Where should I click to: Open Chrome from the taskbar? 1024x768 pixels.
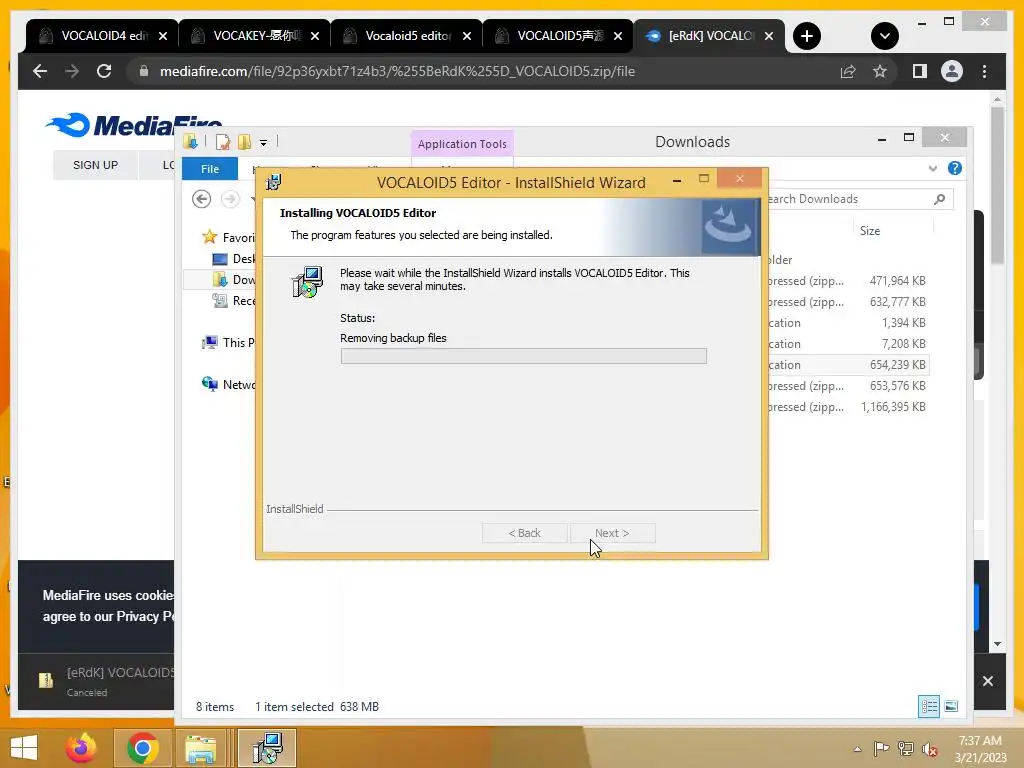pos(142,748)
